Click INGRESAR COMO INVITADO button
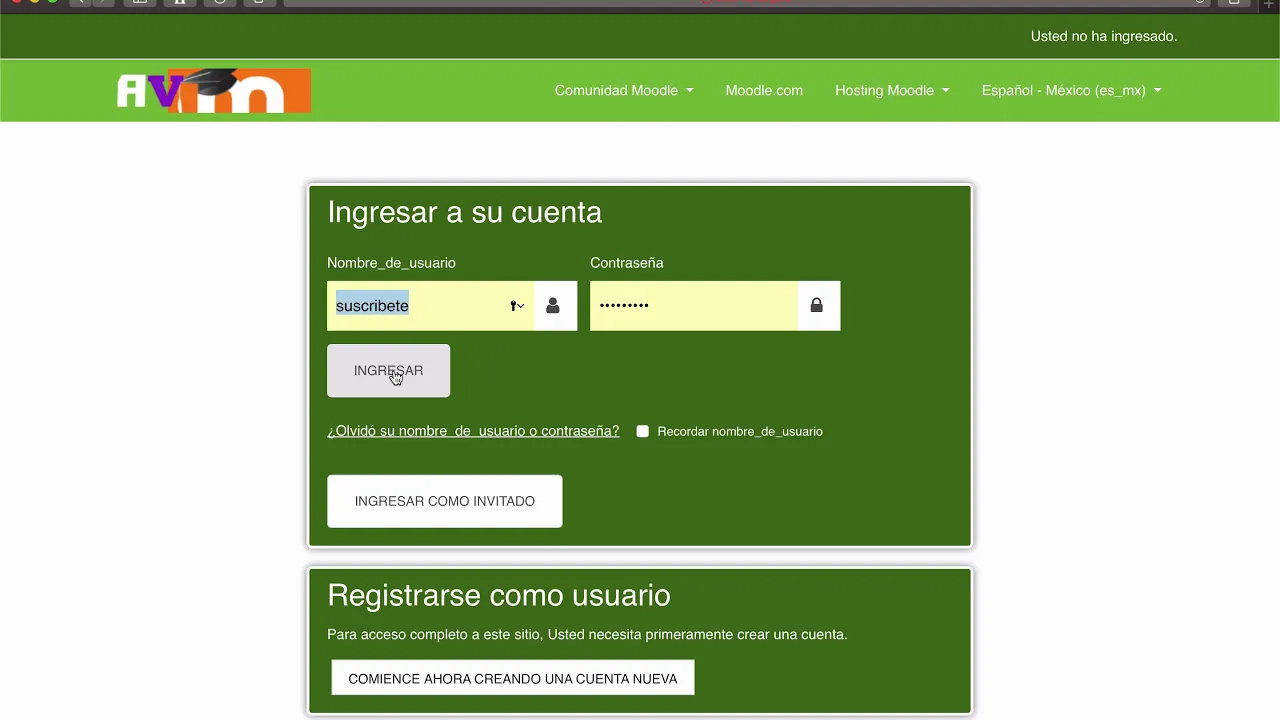 (445, 501)
